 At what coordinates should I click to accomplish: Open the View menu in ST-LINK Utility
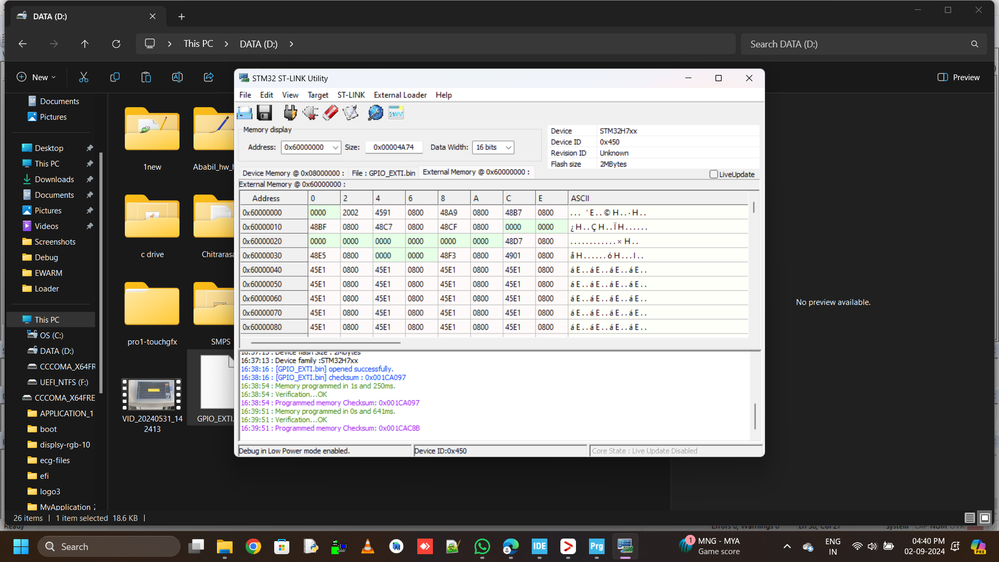pos(290,95)
